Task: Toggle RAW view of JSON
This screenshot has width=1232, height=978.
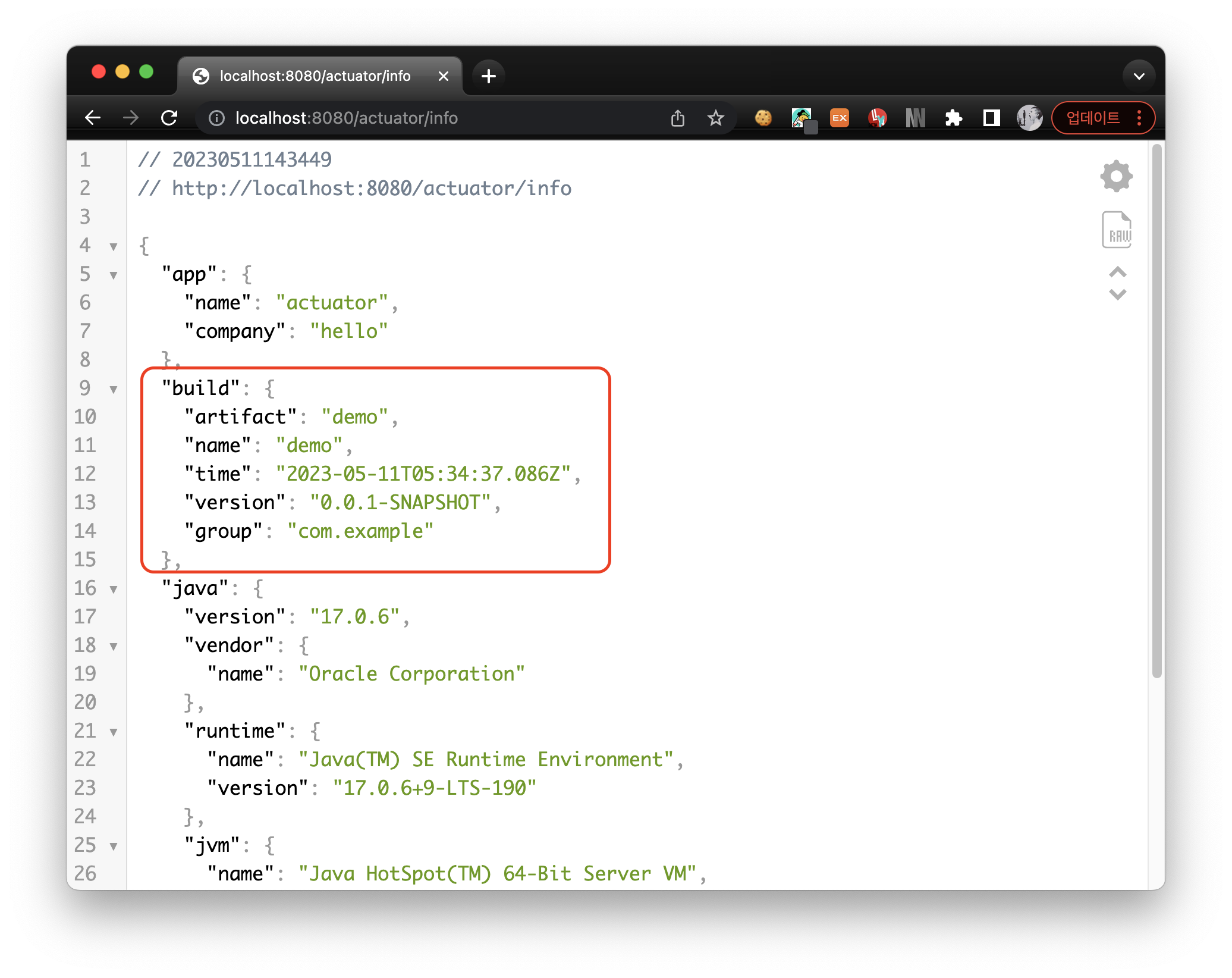Action: (1116, 230)
